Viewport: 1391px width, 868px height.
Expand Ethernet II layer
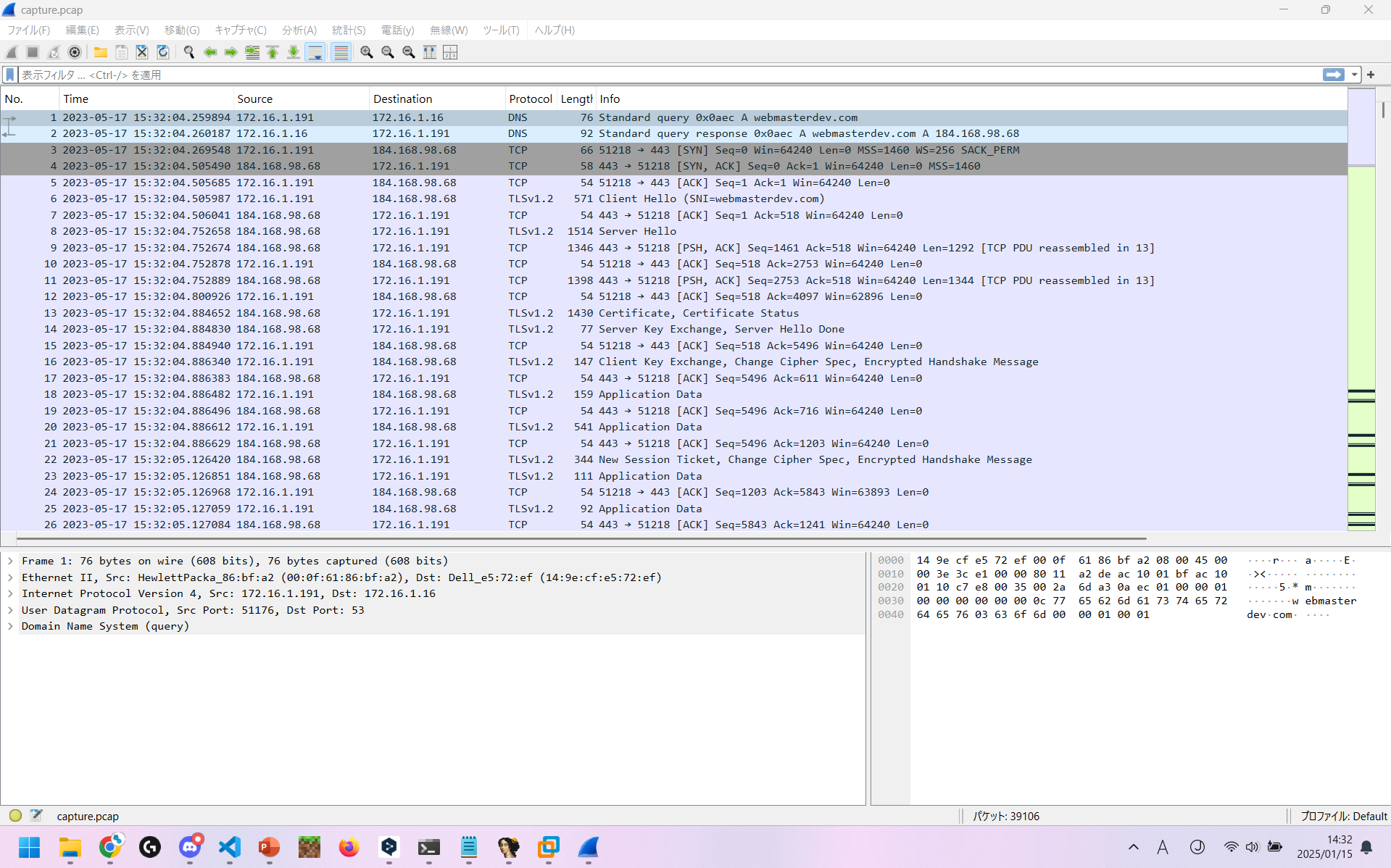pyautogui.click(x=10, y=577)
